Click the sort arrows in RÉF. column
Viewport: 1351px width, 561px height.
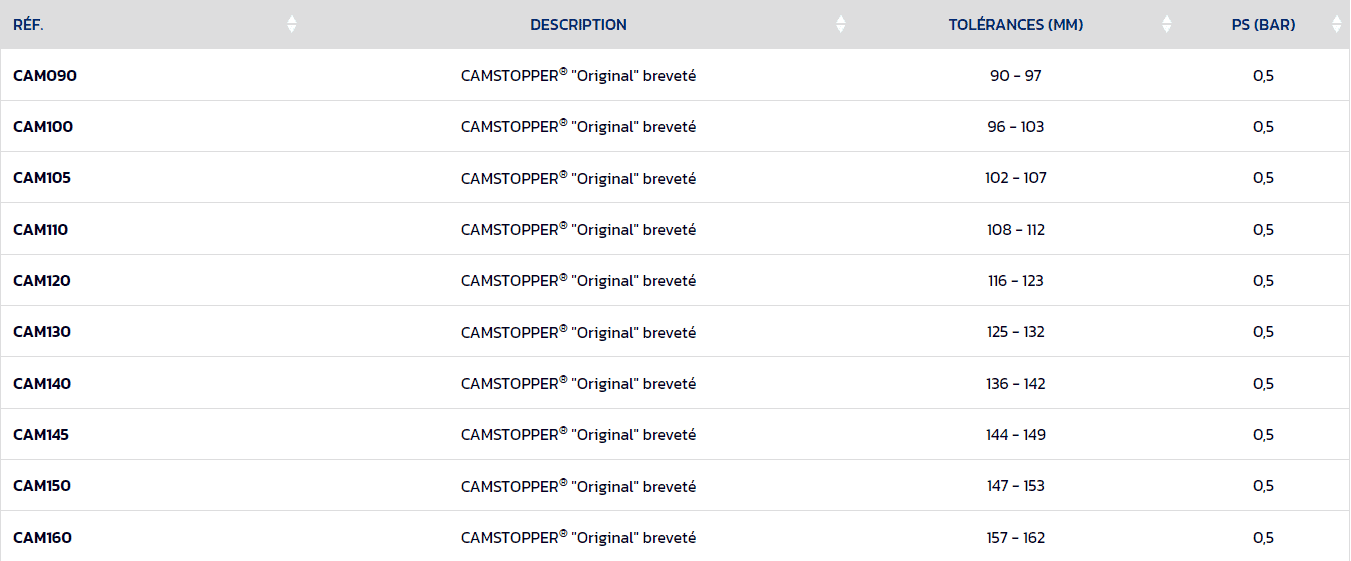pyautogui.click(x=292, y=24)
